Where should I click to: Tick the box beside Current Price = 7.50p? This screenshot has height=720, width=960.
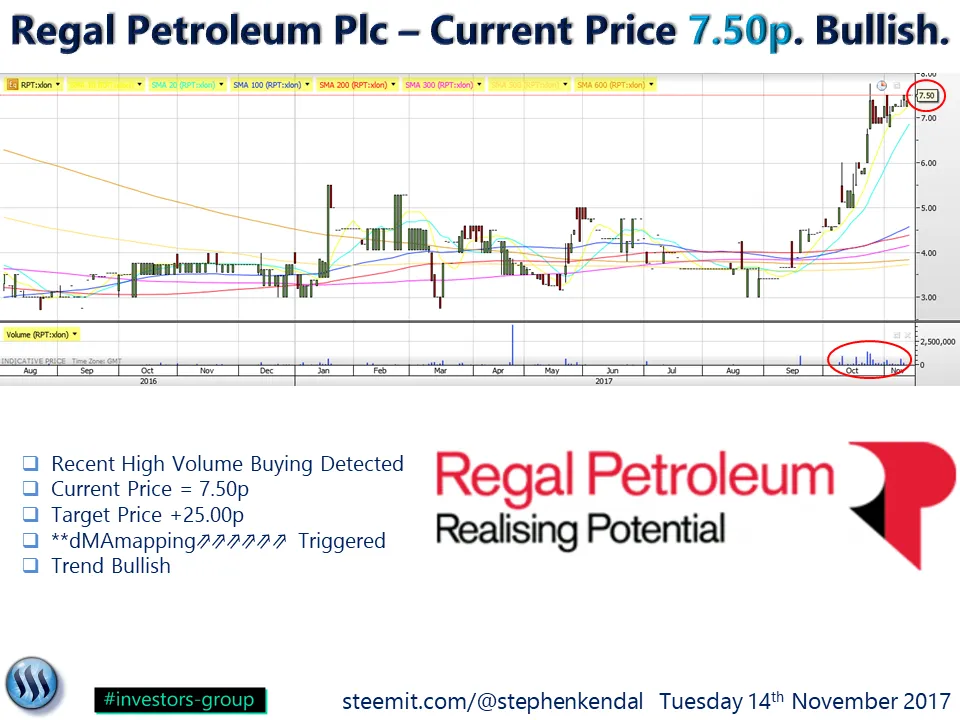pos(31,488)
